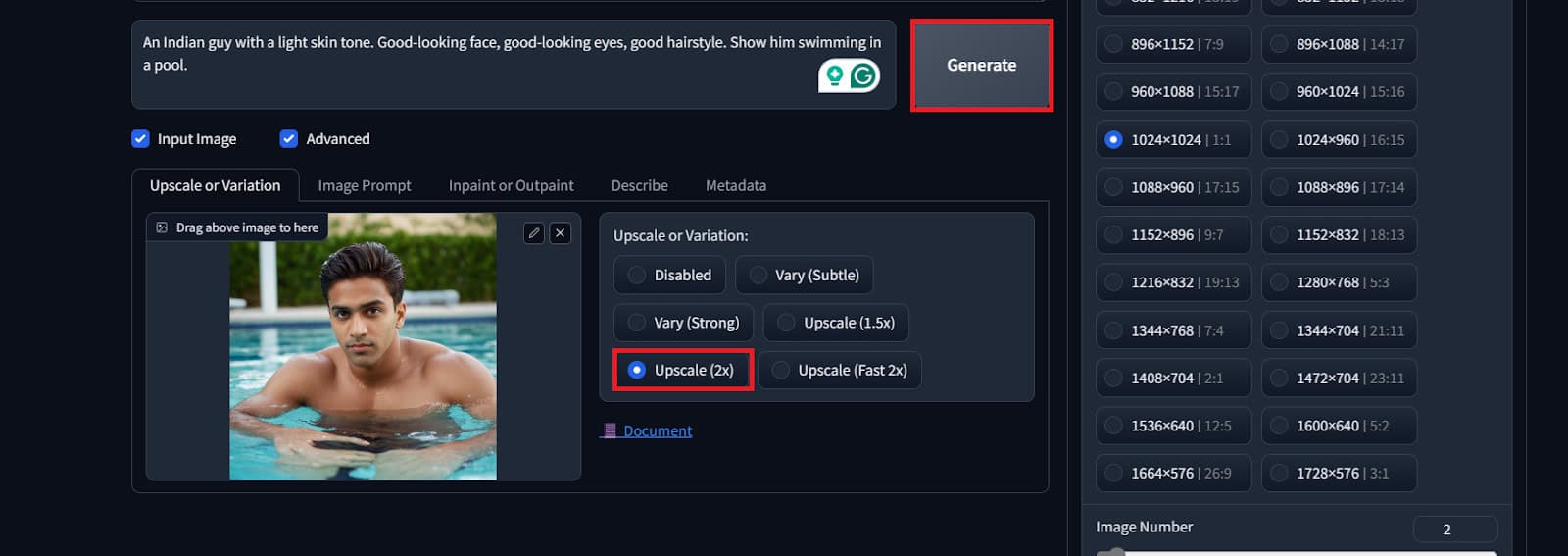Click the Grammarly G icon in prompt box
Screen dimensions: 1568x556
tap(863, 76)
